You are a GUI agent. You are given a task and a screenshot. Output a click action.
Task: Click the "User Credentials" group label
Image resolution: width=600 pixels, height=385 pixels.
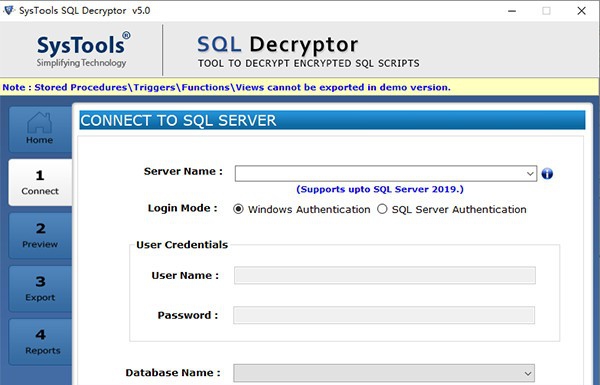point(182,245)
